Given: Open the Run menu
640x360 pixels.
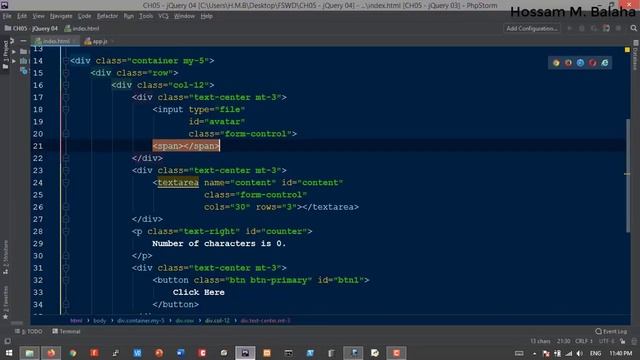Looking at the screenshot, I should click(129, 16).
